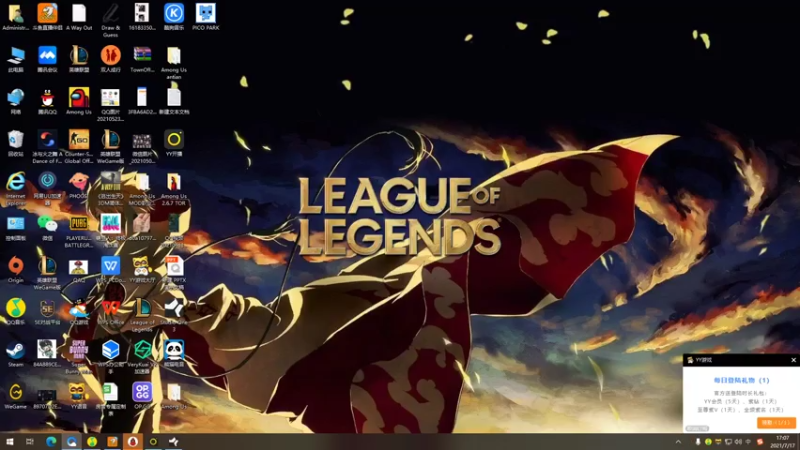Launch Draw & Guess shortcut
This screenshot has height=450, width=800.
[110, 14]
